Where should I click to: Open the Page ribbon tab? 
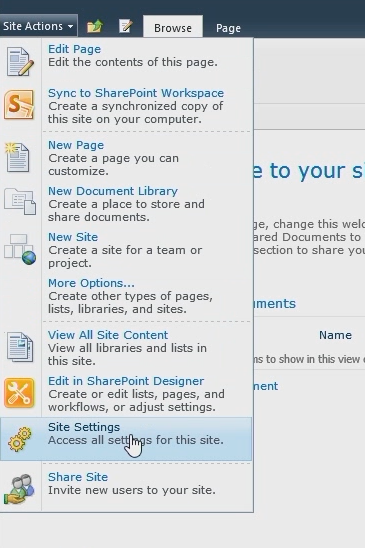[228, 28]
